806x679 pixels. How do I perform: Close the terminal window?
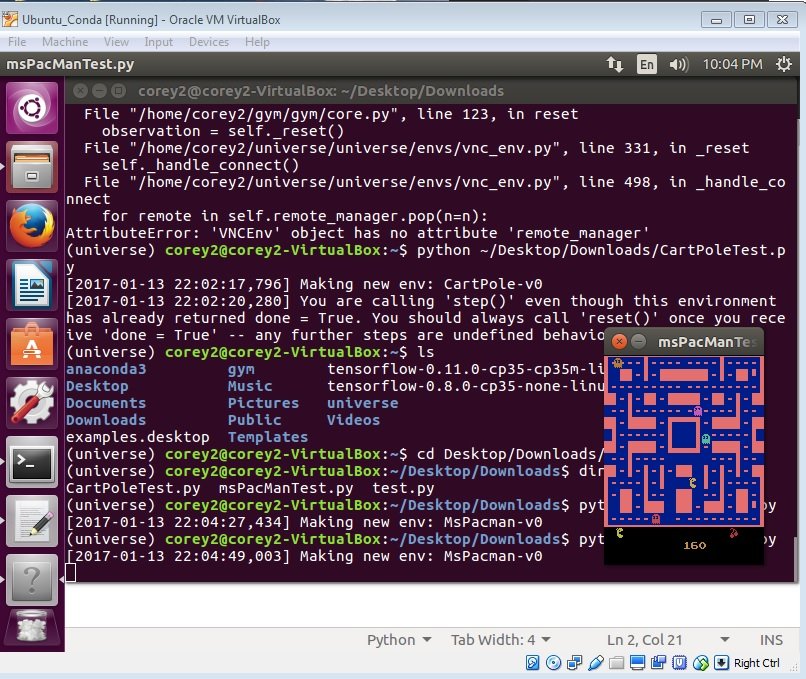click(x=80, y=91)
